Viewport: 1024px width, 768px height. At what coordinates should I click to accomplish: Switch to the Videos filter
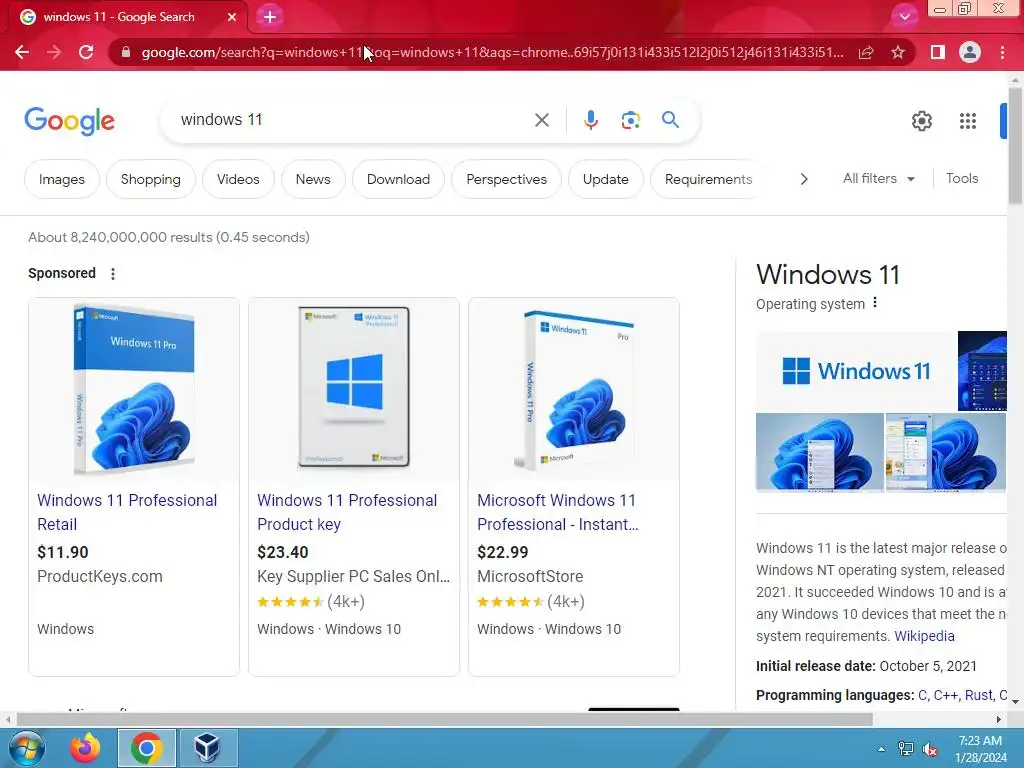click(x=238, y=179)
